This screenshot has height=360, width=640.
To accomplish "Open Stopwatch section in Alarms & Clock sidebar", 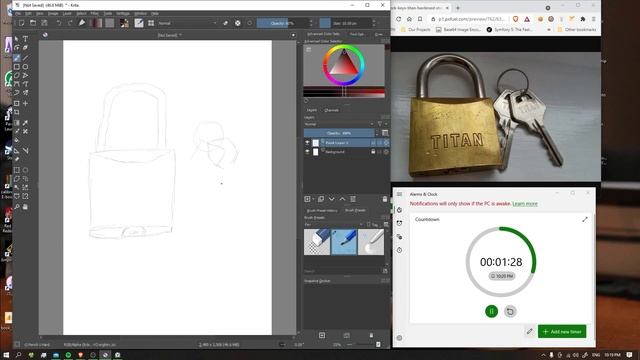I will tap(400, 250).
